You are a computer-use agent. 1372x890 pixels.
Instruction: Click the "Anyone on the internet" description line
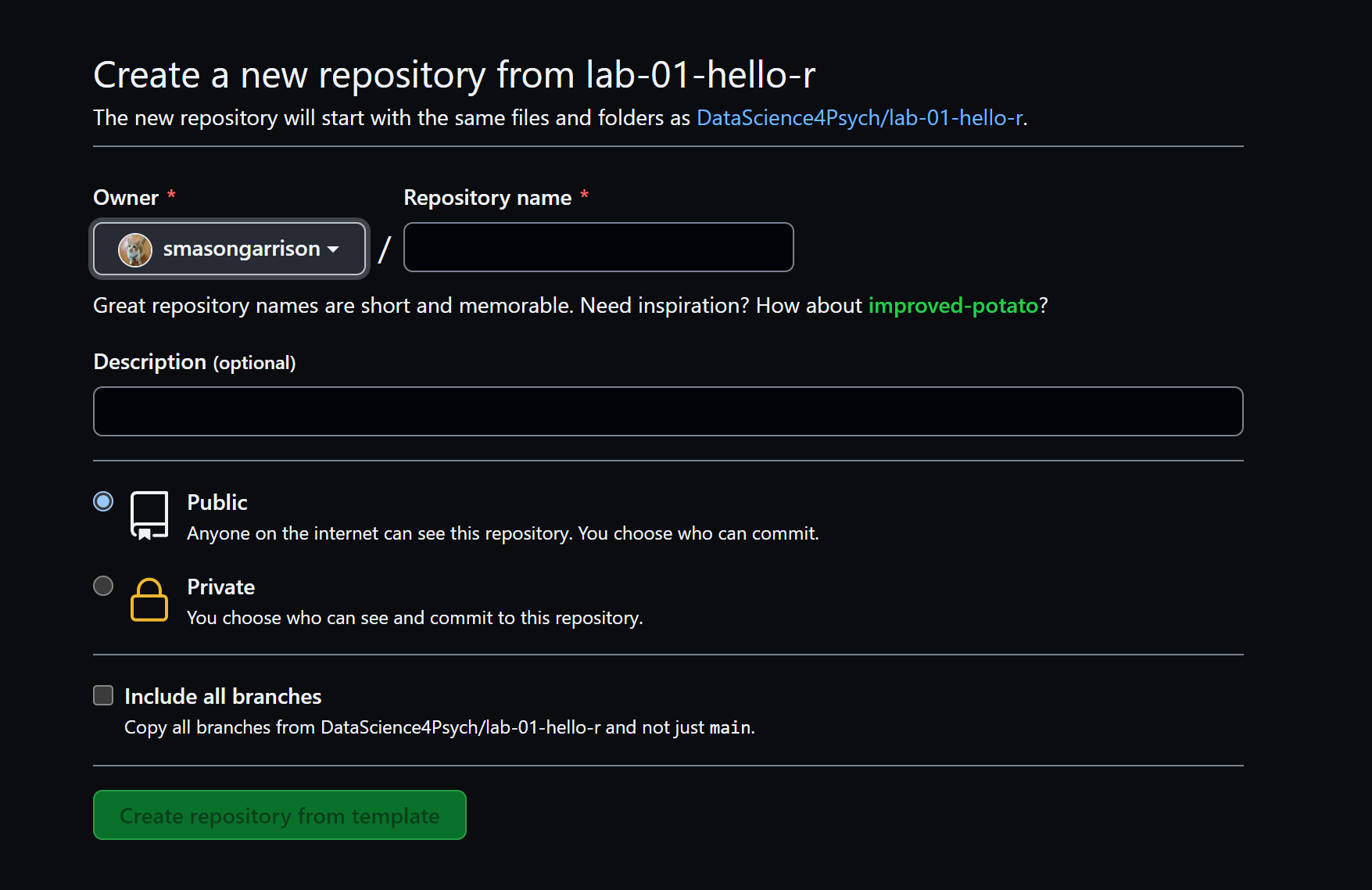click(503, 533)
